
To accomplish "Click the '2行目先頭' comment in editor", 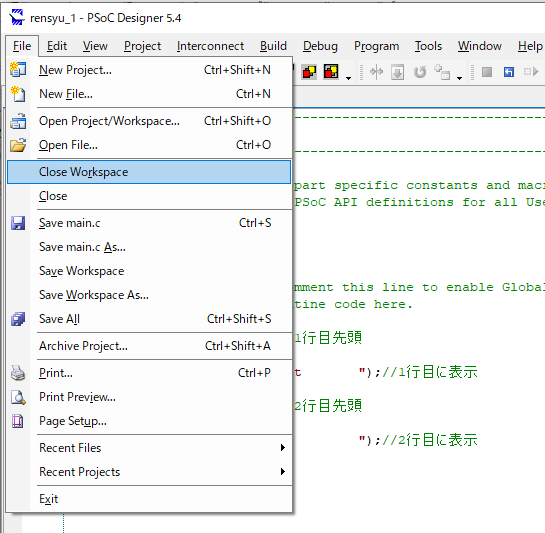I will [x=328, y=406].
